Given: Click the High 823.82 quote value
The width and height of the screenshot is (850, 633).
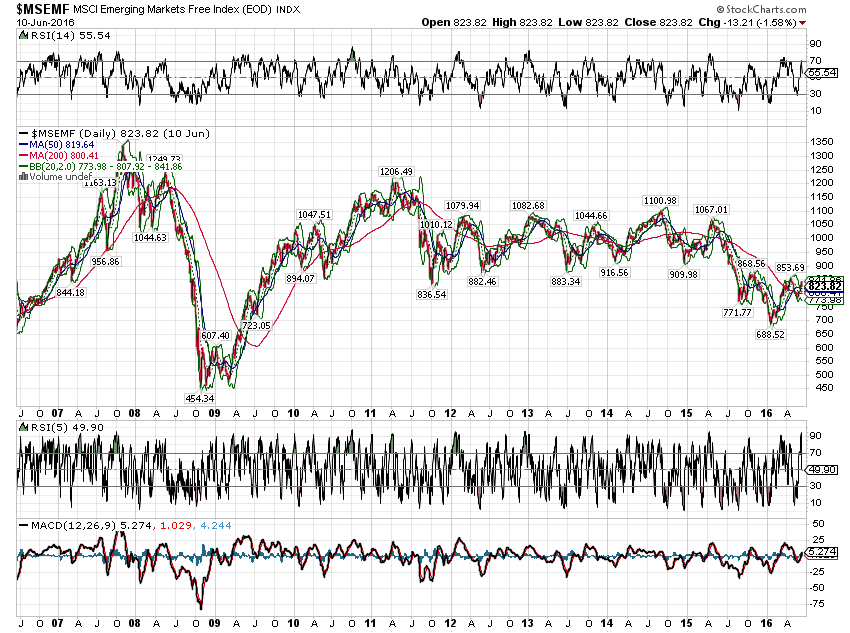Looking at the screenshot, I should [x=522, y=23].
